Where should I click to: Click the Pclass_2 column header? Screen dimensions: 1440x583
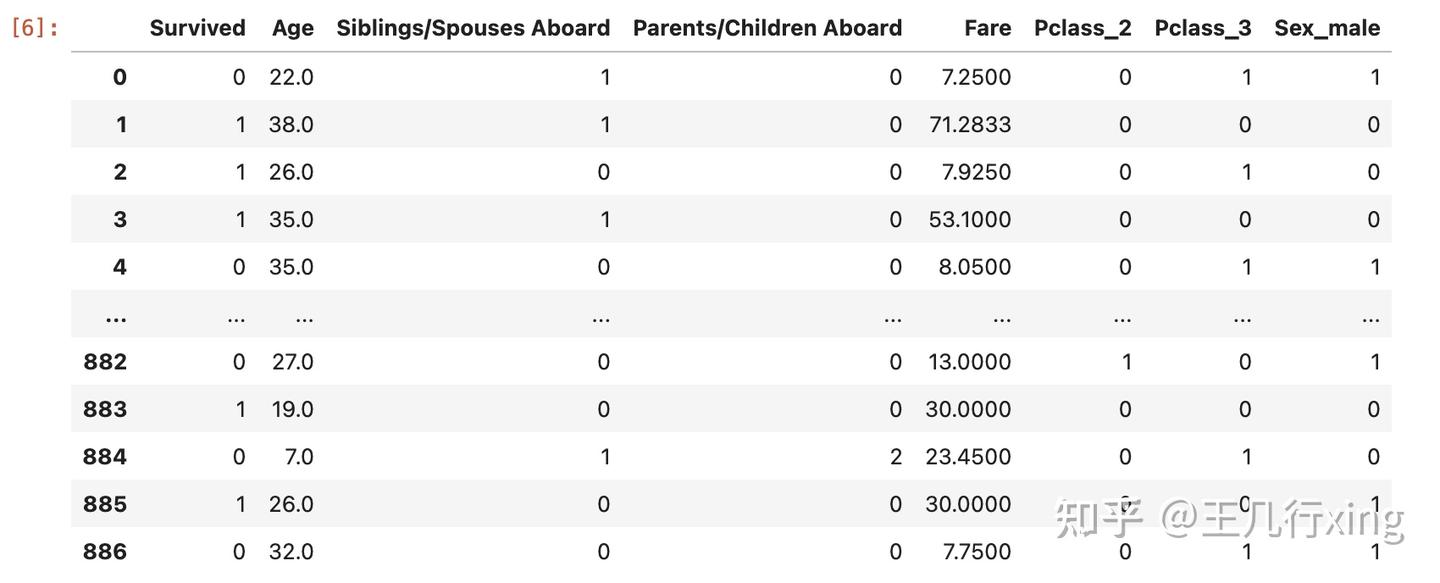click(1083, 29)
